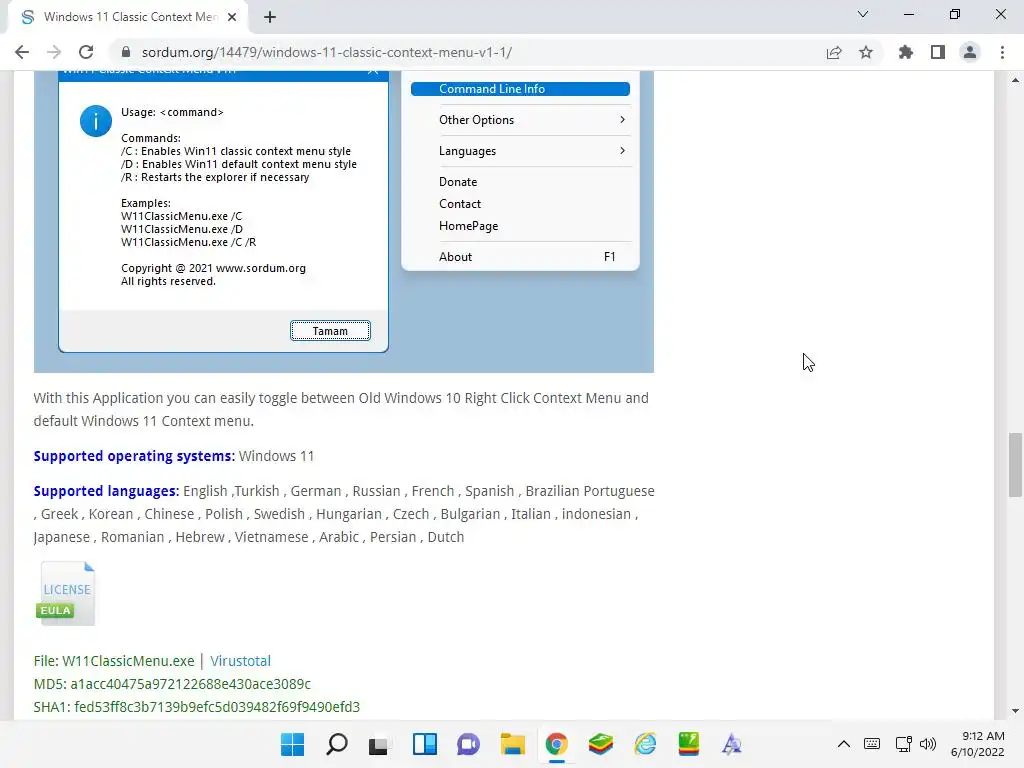This screenshot has height=768, width=1024.
Task: Choose Contact in the menu
Action: (460, 204)
